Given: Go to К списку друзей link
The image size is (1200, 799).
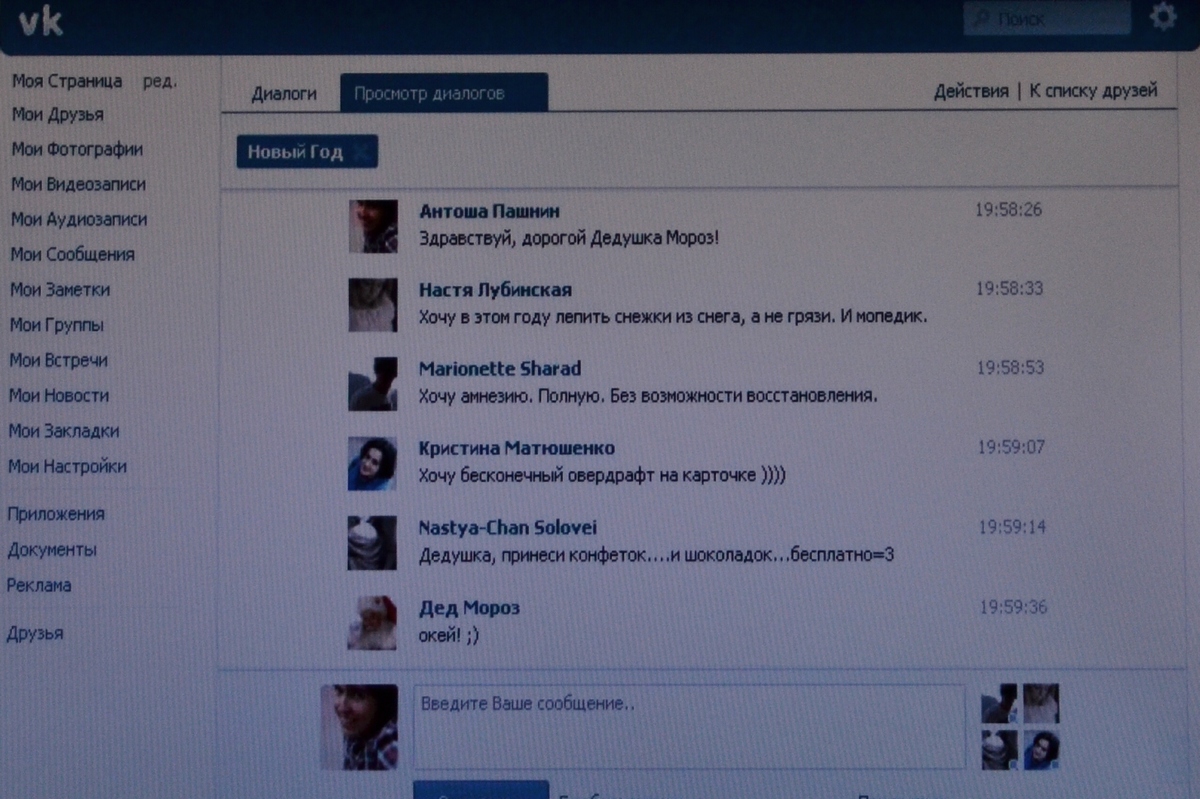Looking at the screenshot, I should (x=1093, y=91).
